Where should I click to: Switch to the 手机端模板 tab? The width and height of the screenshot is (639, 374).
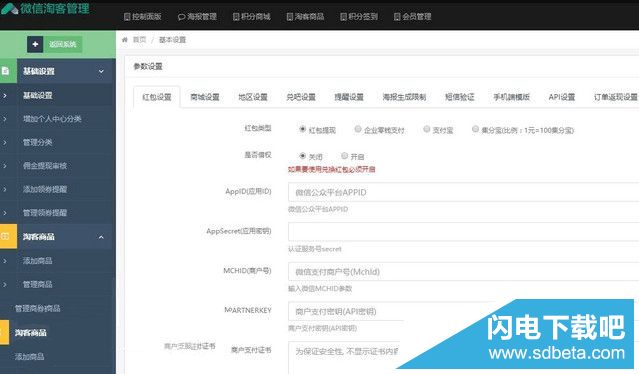pyautogui.click(x=511, y=97)
